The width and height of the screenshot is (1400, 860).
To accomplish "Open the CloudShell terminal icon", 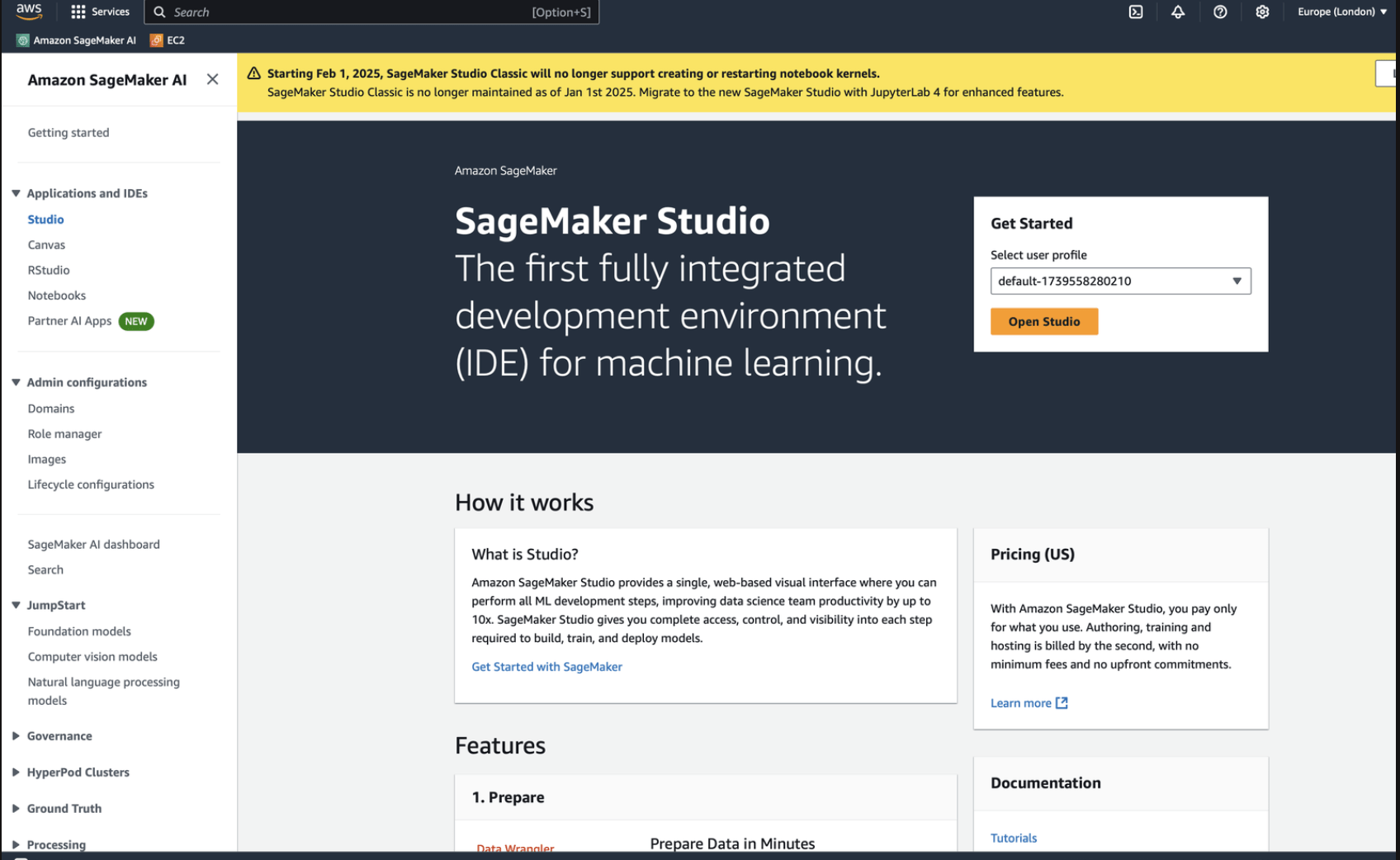I will (1136, 12).
